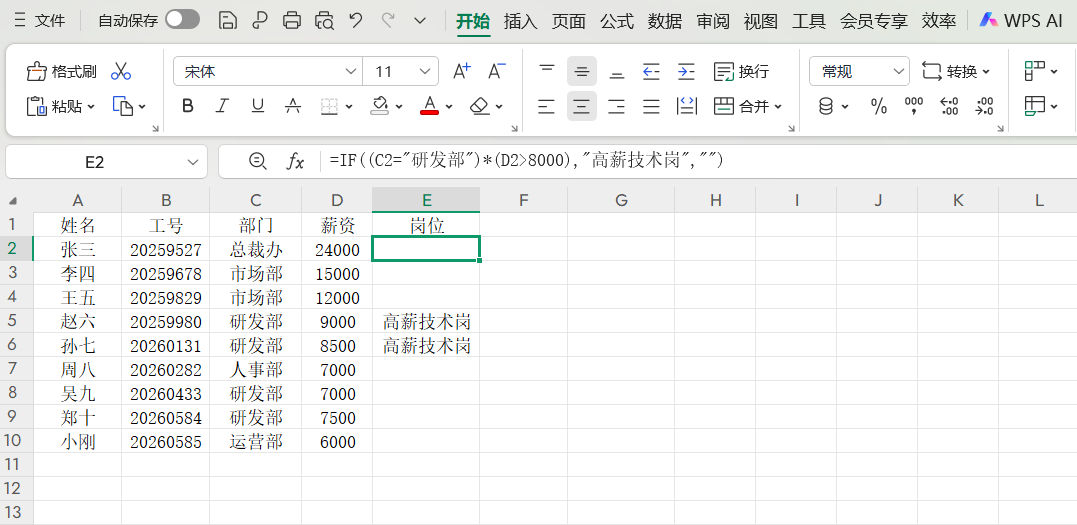Open the 公式 (Formulas) tab
The height and width of the screenshot is (525, 1077).
(617, 21)
